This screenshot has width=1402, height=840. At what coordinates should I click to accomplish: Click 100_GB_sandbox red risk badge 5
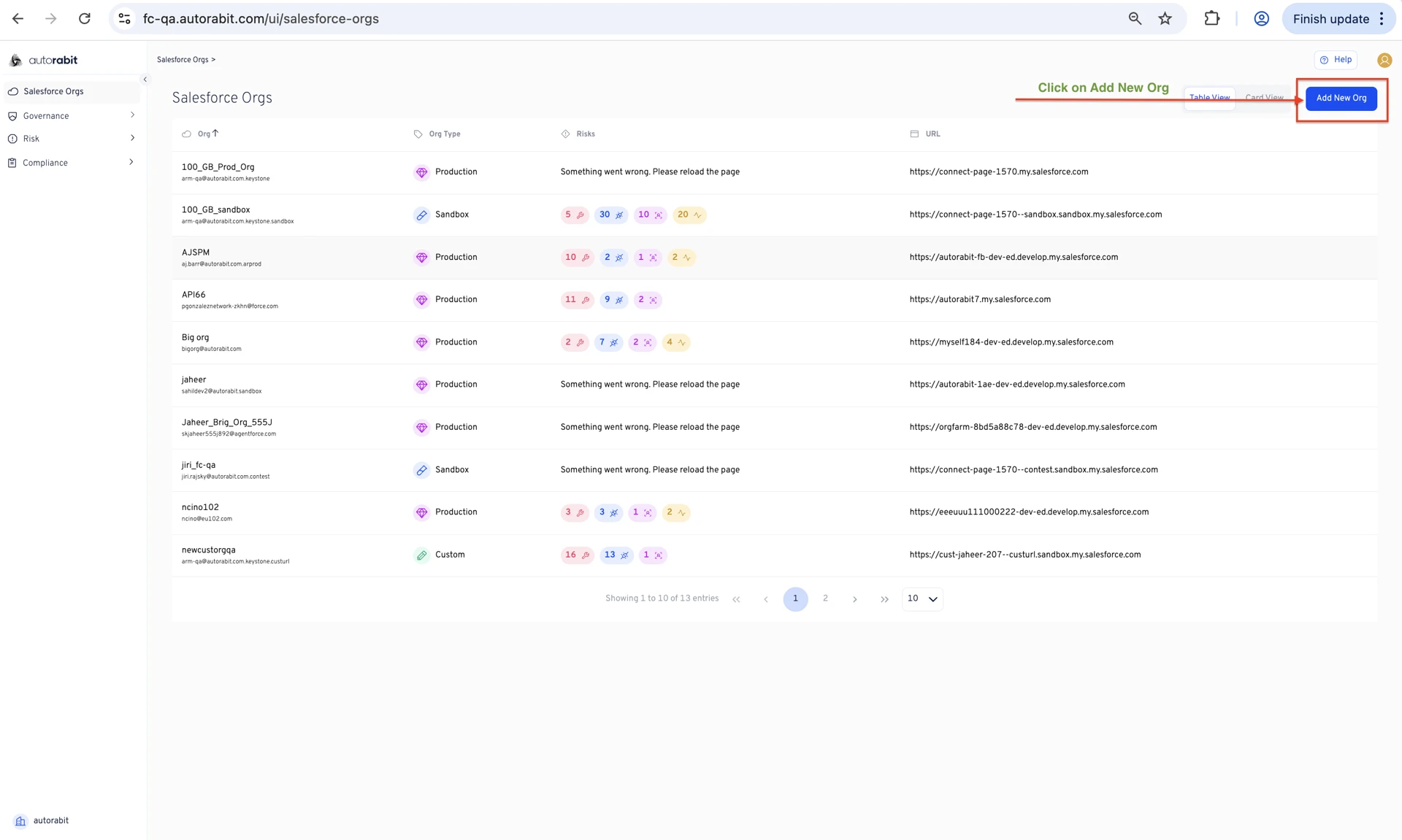(574, 215)
